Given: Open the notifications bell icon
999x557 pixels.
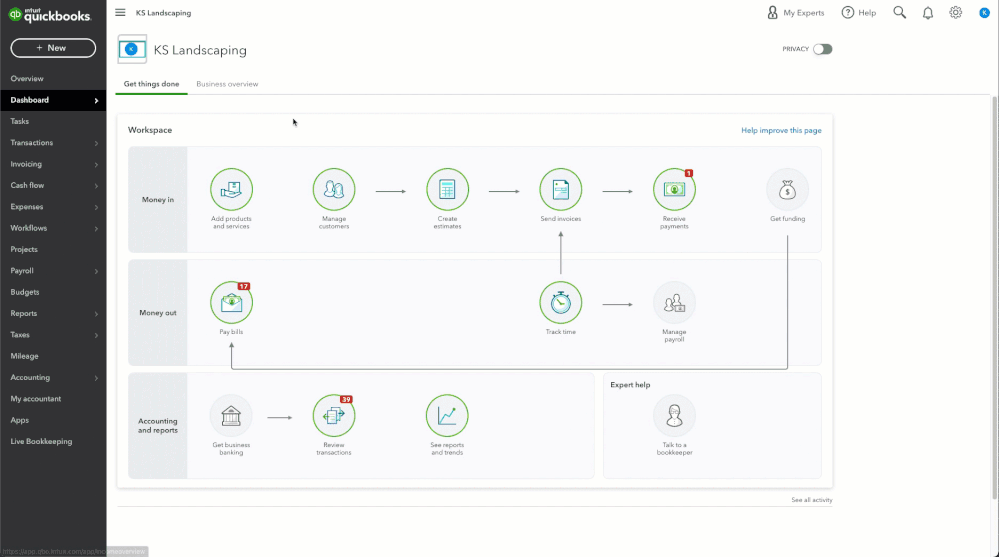Looking at the screenshot, I should click(x=928, y=13).
